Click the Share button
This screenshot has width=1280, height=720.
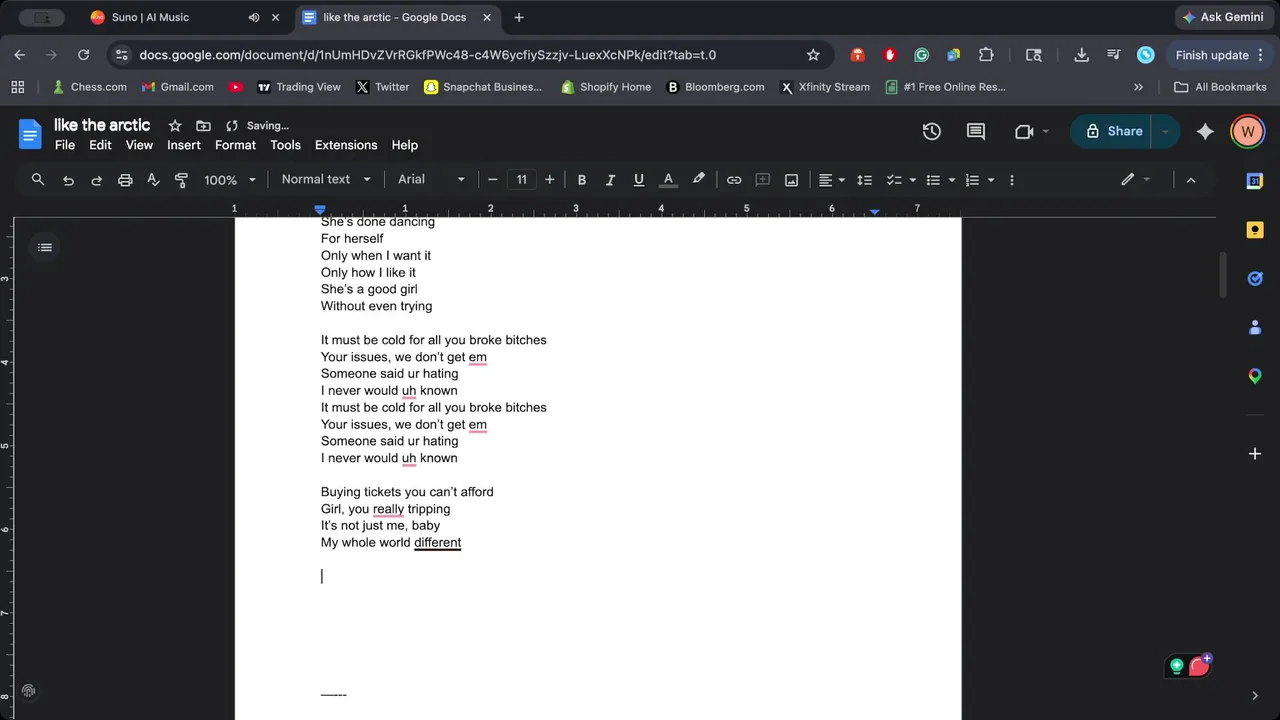coord(1114,131)
